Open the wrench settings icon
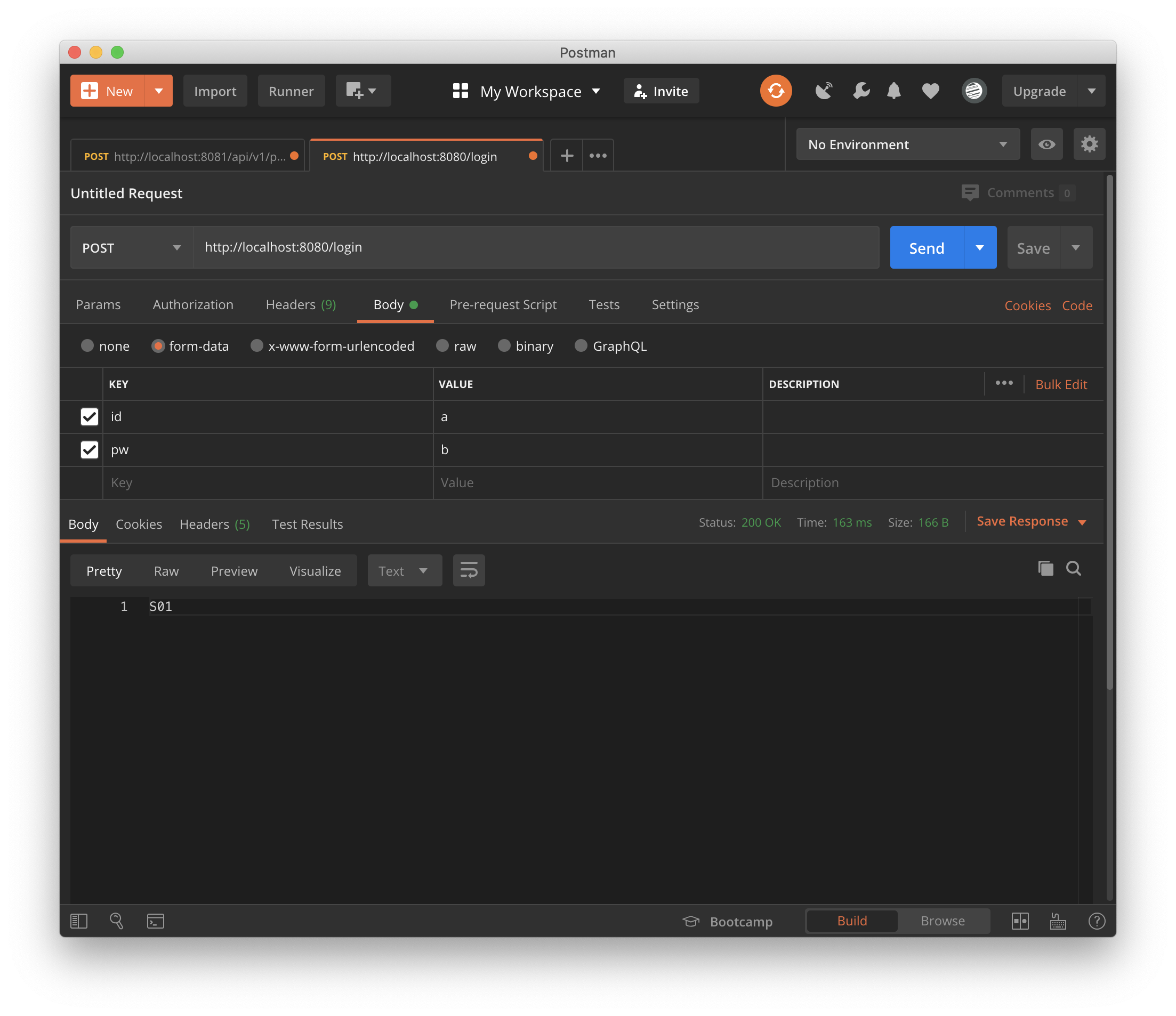Image resolution: width=1176 pixels, height=1016 pixels. point(861,91)
